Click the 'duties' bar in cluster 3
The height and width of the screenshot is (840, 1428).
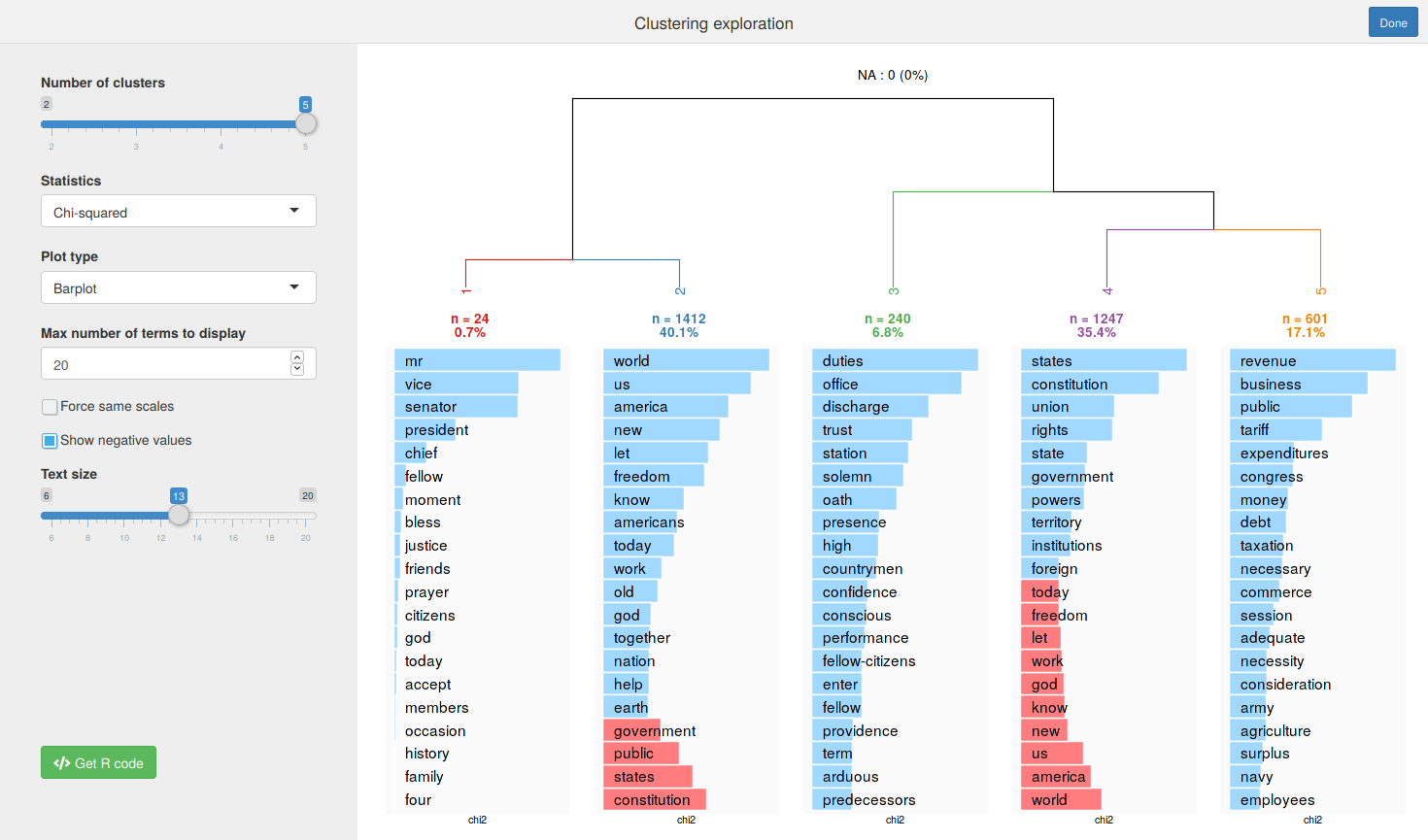(x=894, y=360)
